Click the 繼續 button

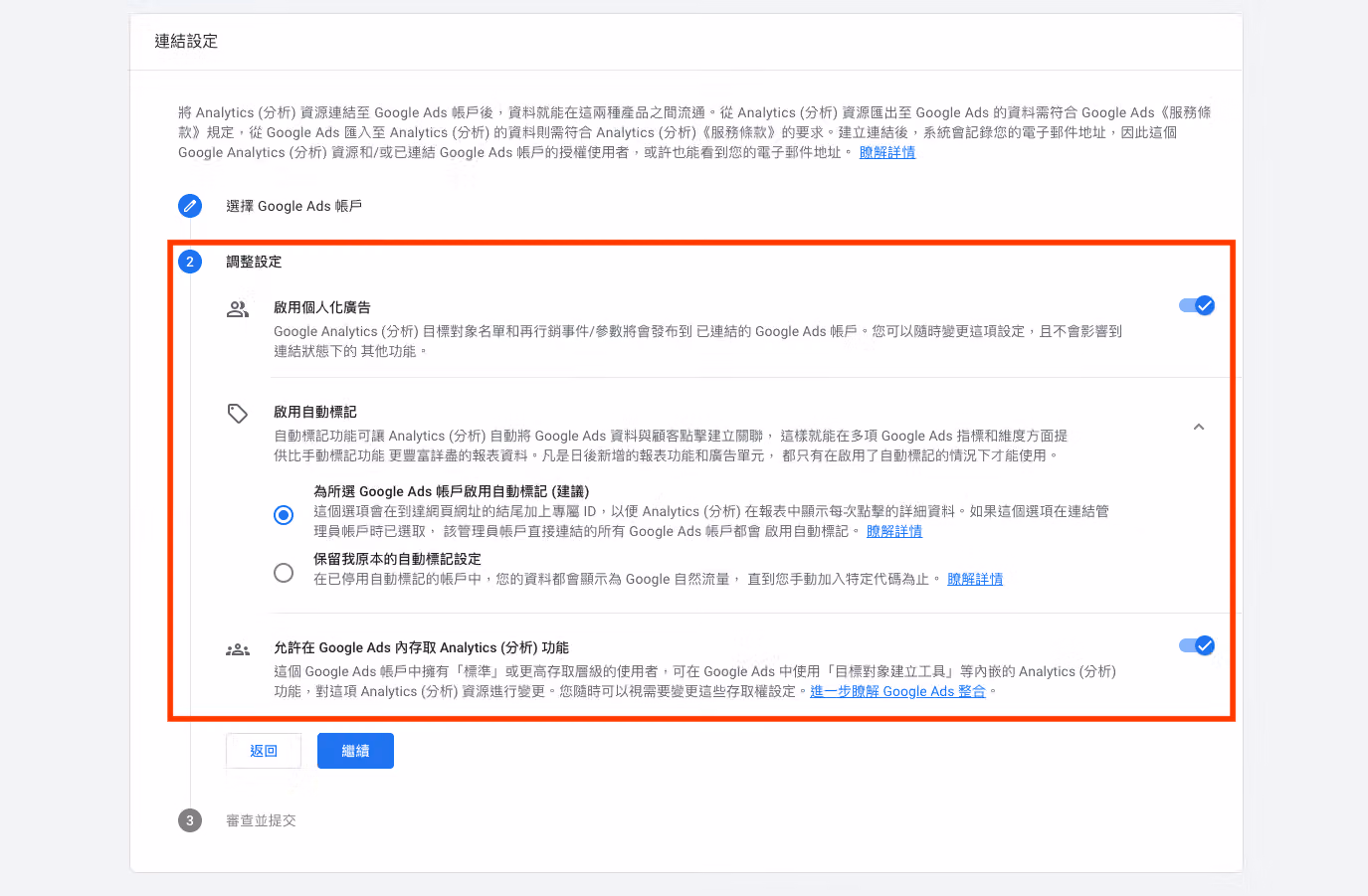pos(355,751)
